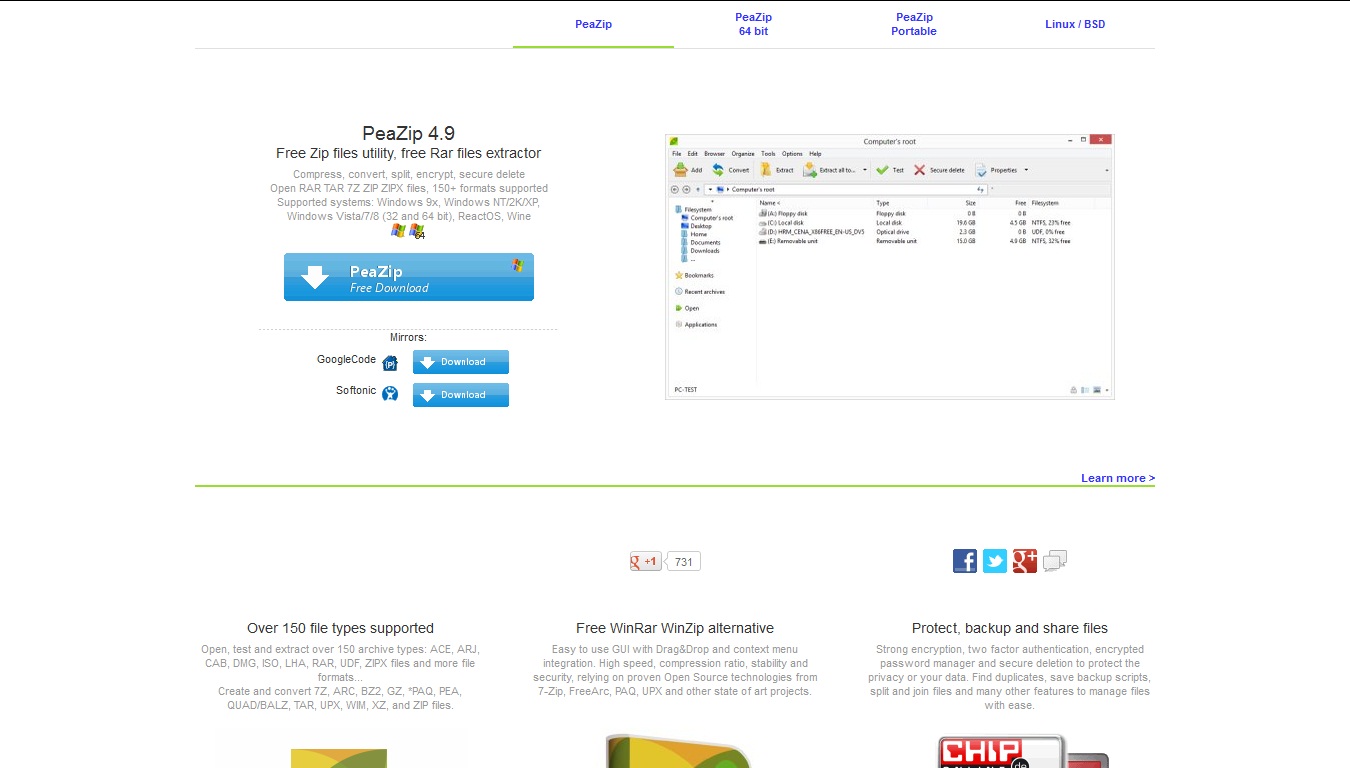Click the Convert icon in PeaZip screenshot
This screenshot has width=1350, height=768.
(718, 170)
